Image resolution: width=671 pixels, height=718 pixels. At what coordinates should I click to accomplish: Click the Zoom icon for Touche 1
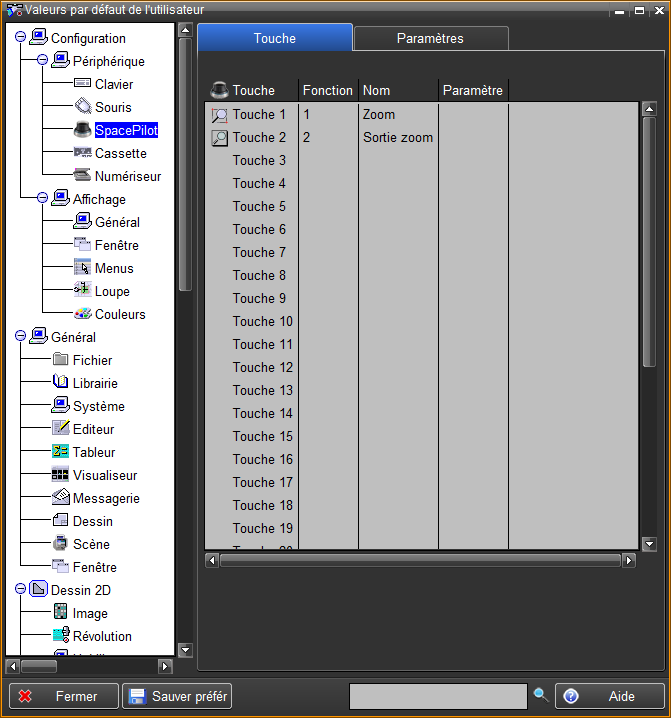(x=220, y=115)
